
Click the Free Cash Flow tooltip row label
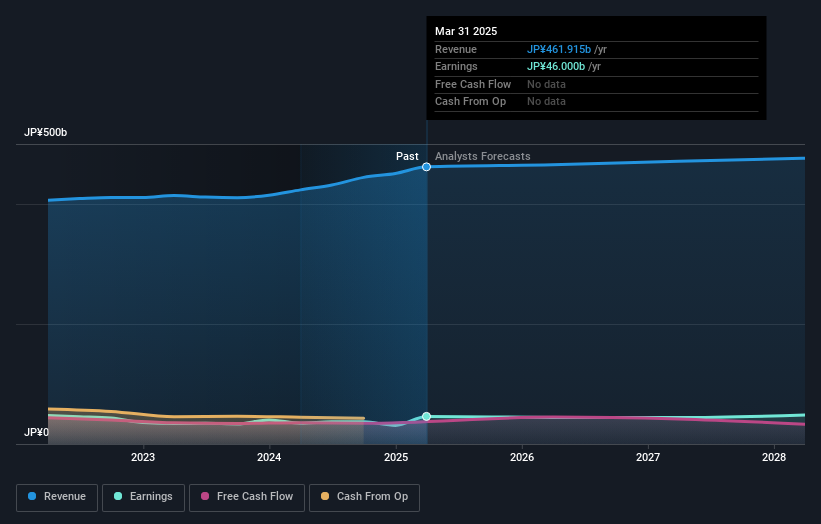click(473, 84)
